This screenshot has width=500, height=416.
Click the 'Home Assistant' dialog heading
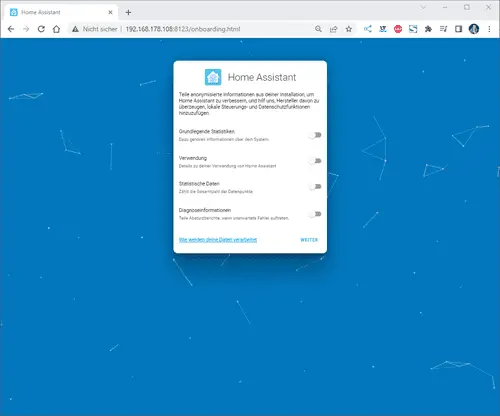click(262, 77)
